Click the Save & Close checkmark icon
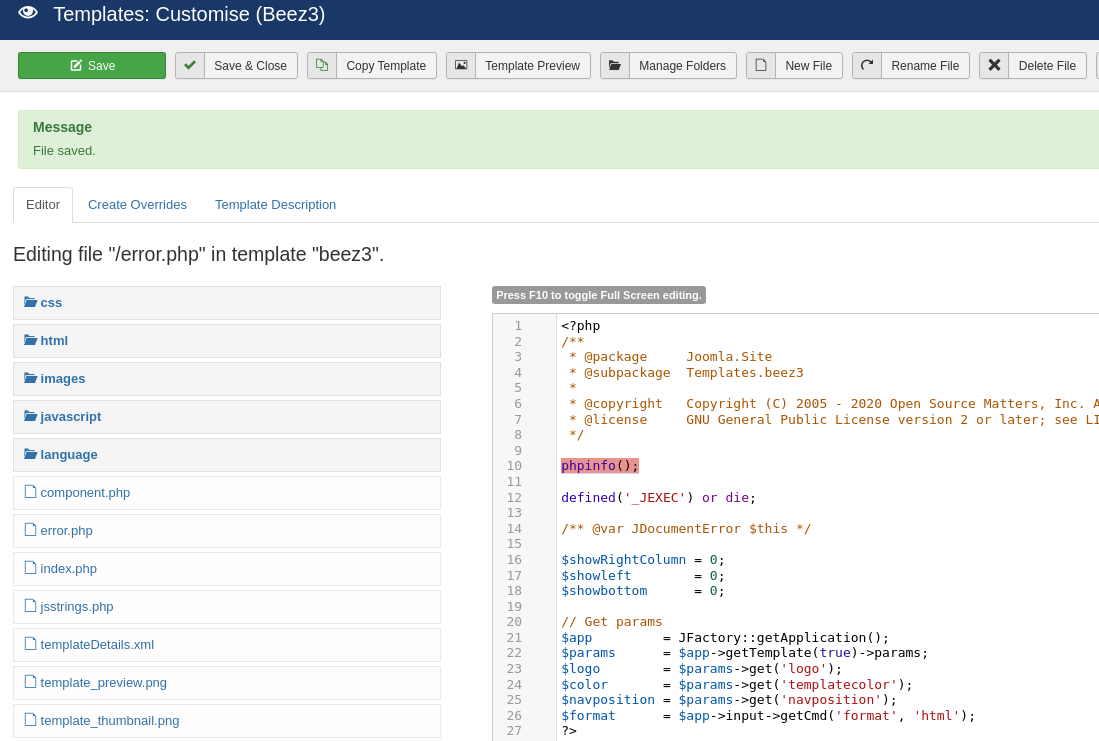The image size is (1099, 741). click(190, 66)
